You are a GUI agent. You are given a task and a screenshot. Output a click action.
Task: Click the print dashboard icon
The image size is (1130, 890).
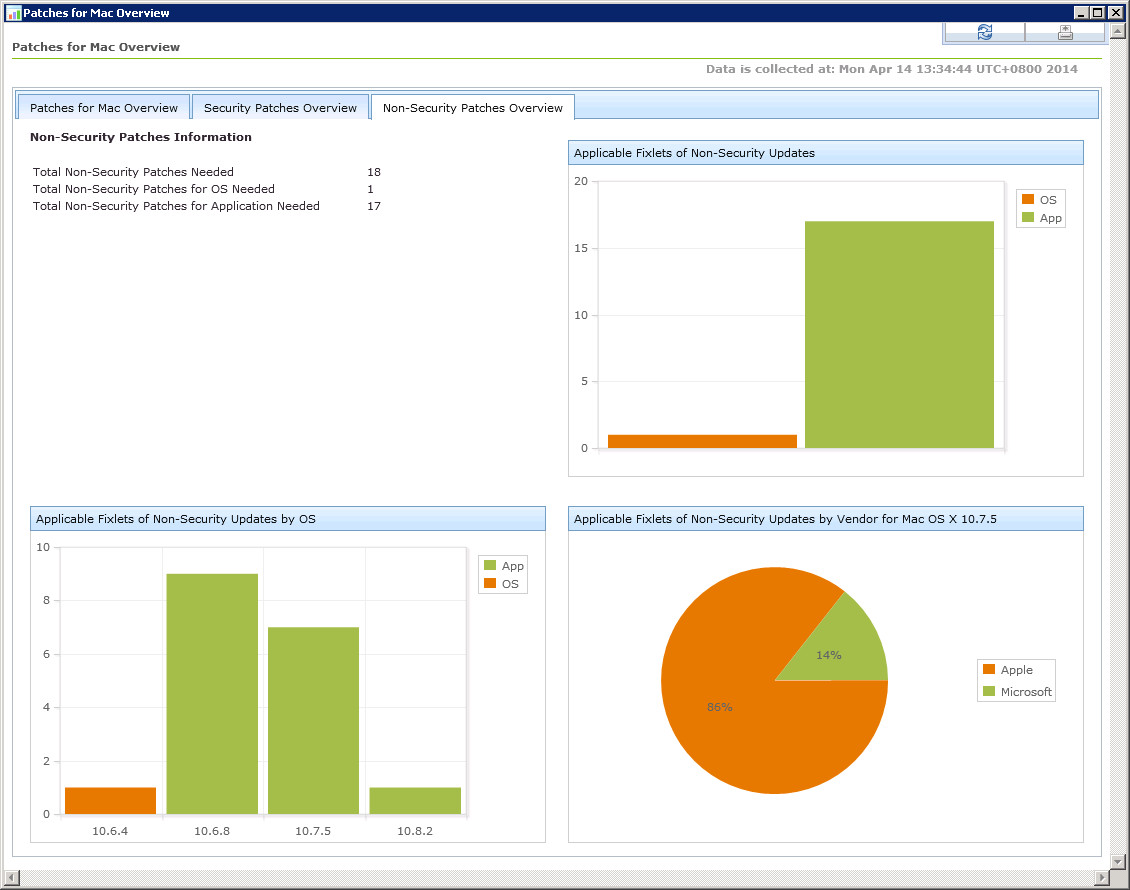1065,32
